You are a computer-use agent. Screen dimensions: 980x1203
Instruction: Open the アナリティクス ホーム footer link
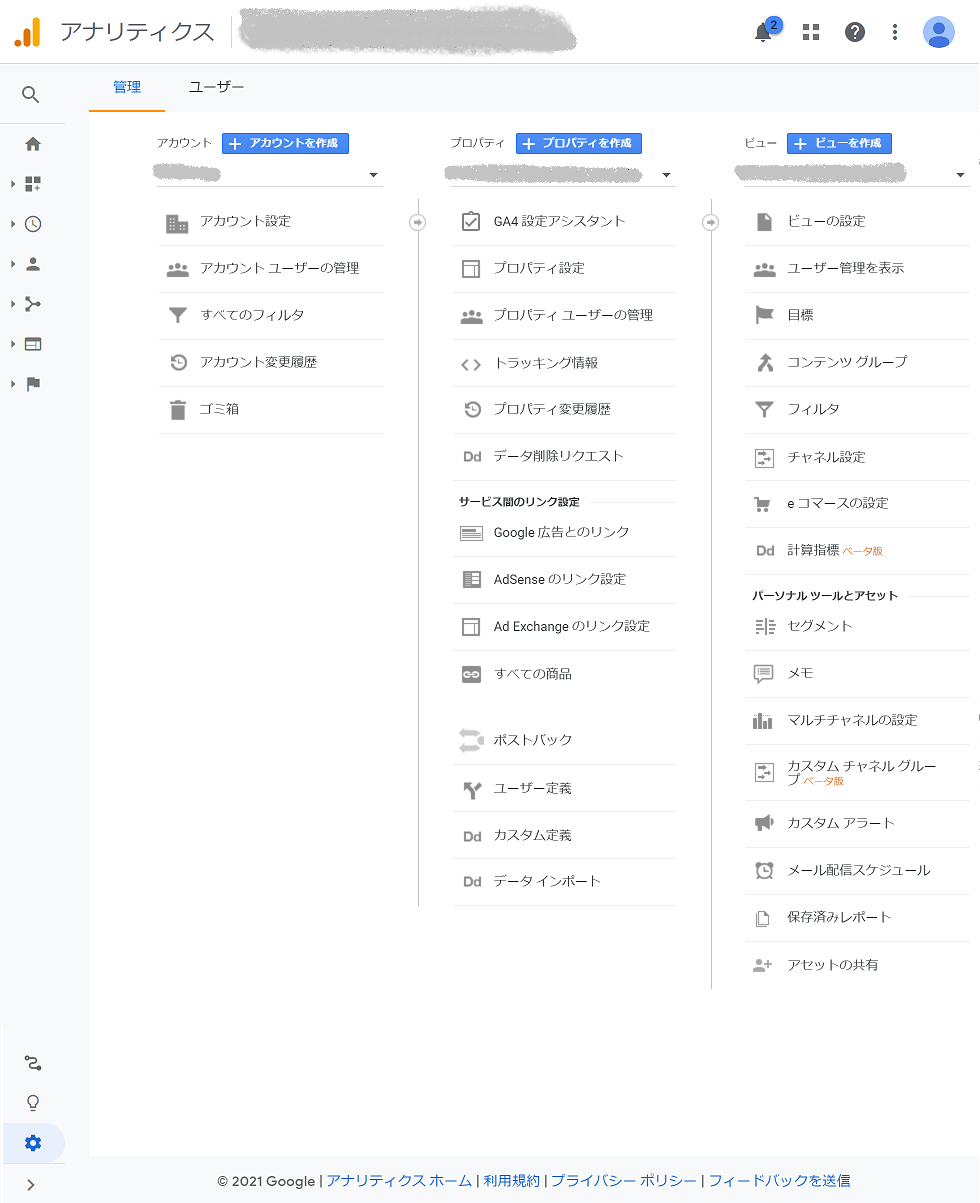399,1181
